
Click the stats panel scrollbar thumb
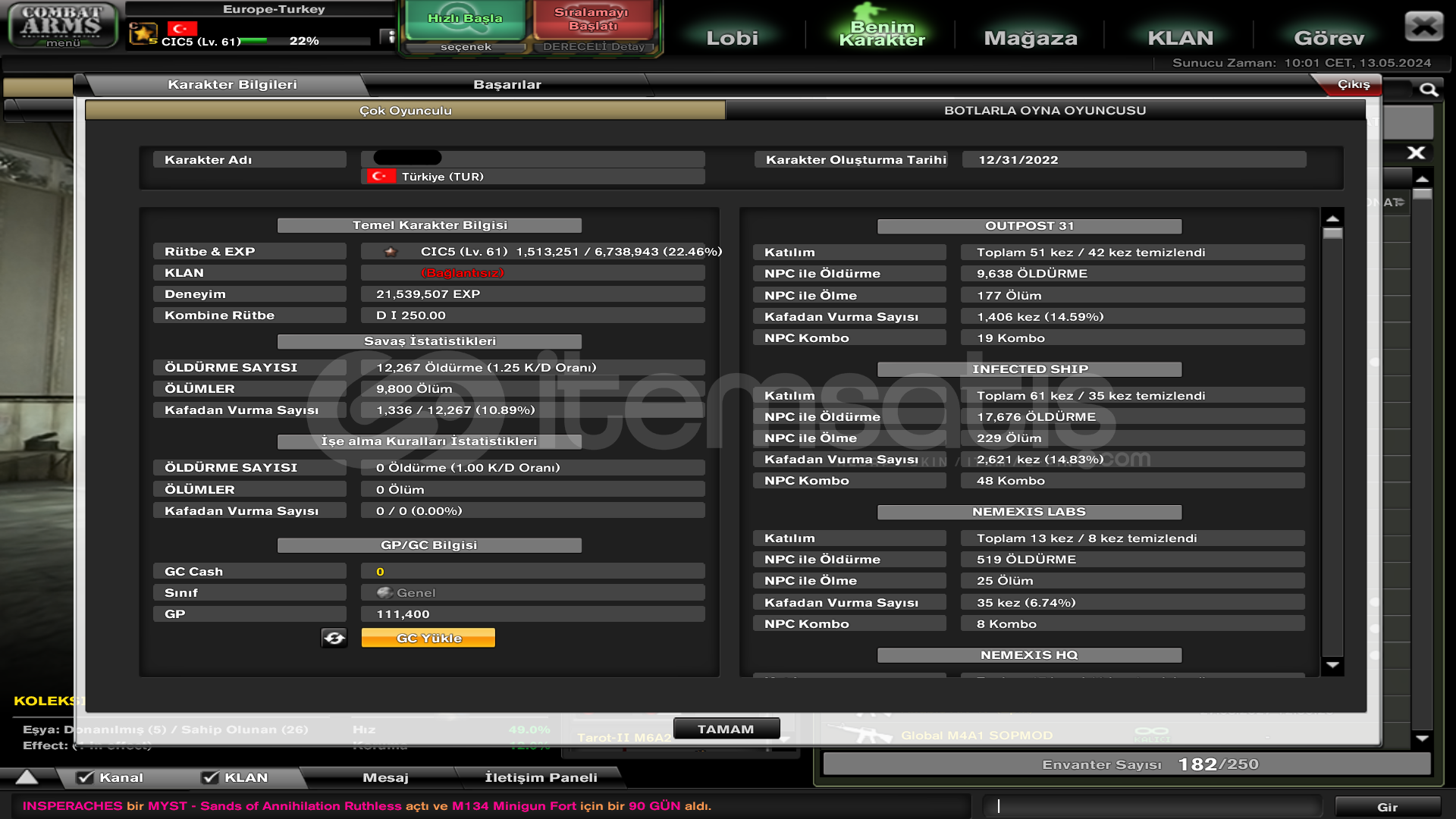coord(1332,234)
